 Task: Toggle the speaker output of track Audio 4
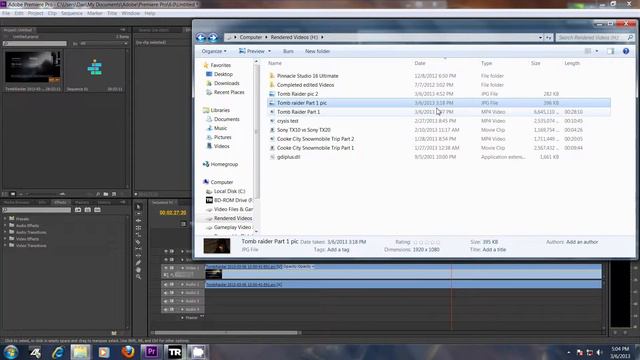click(x=167, y=309)
